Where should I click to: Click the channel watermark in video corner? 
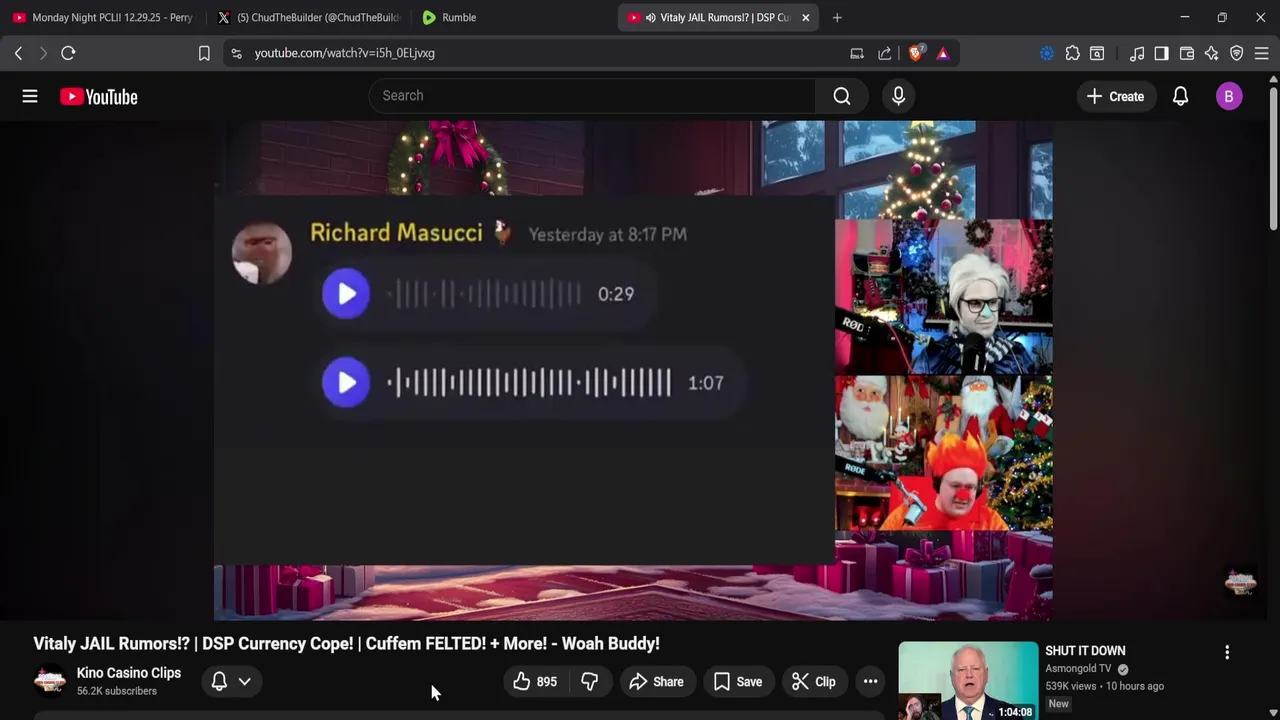coord(1240,582)
